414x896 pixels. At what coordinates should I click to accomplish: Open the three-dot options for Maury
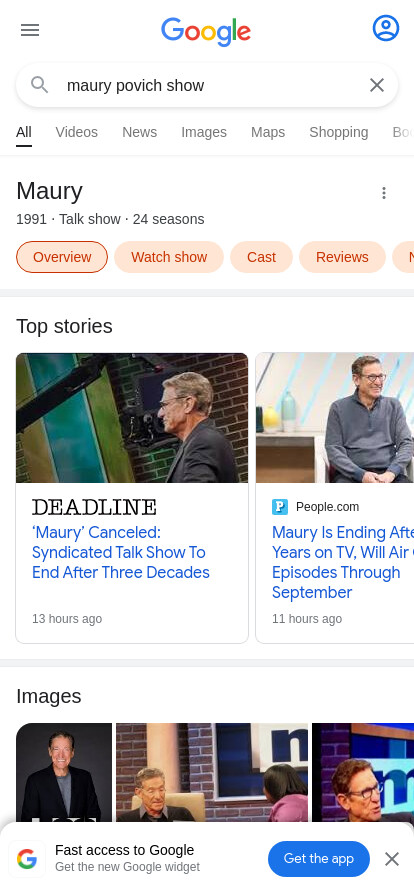pos(384,193)
